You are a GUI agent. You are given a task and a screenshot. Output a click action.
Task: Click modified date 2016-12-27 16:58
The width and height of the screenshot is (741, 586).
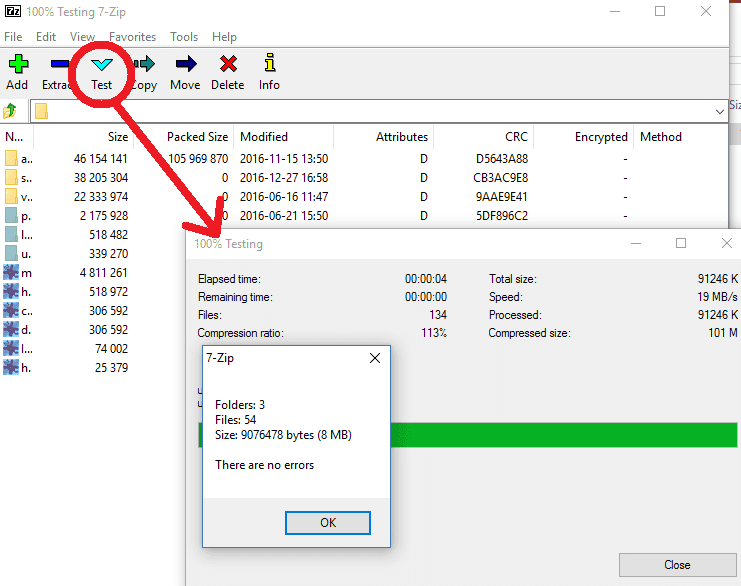pos(284,178)
